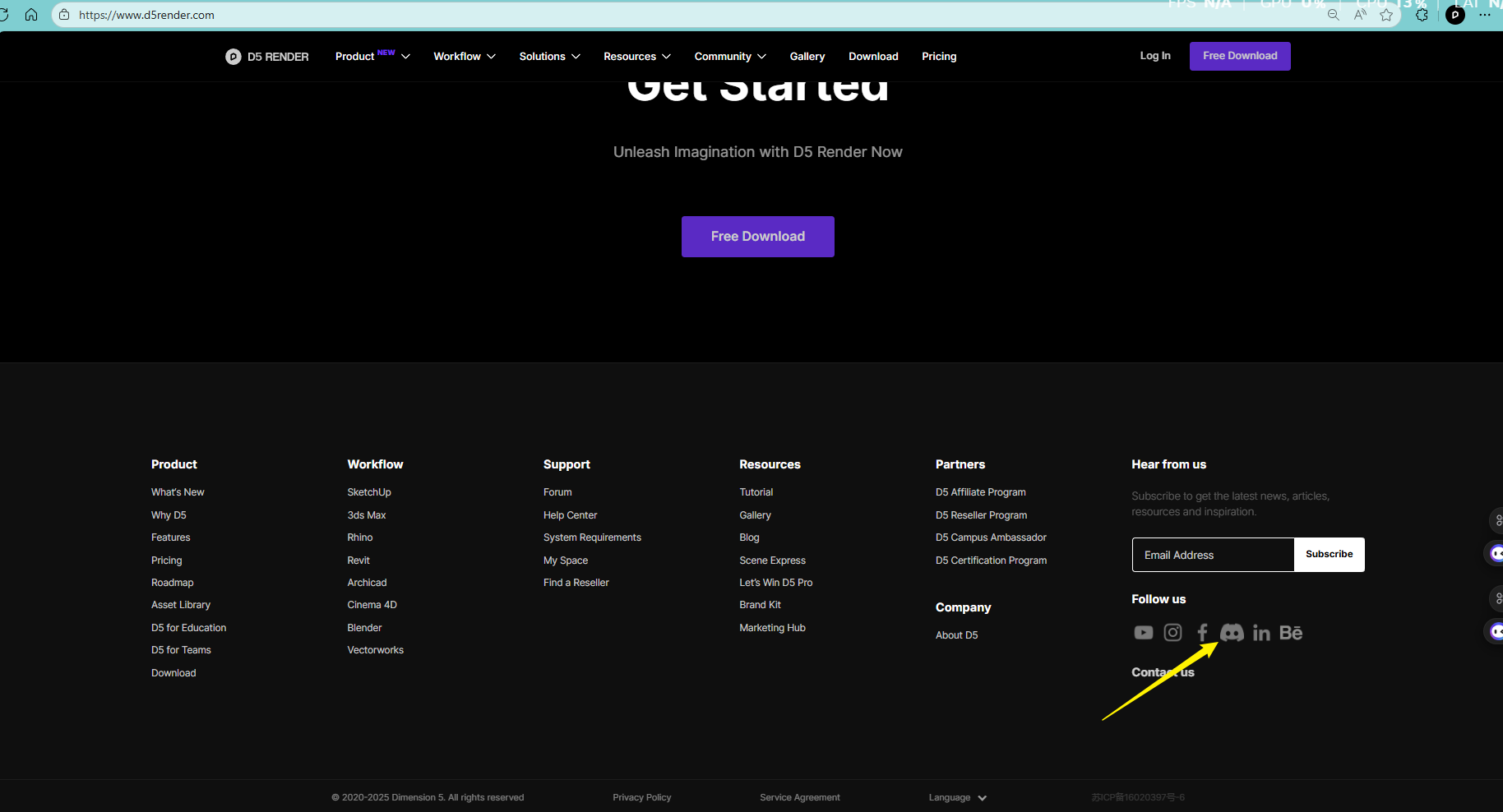The height and width of the screenshot is (812, 1503).
Task: Click the large Free Download button
Action: (x=758, y=237)
